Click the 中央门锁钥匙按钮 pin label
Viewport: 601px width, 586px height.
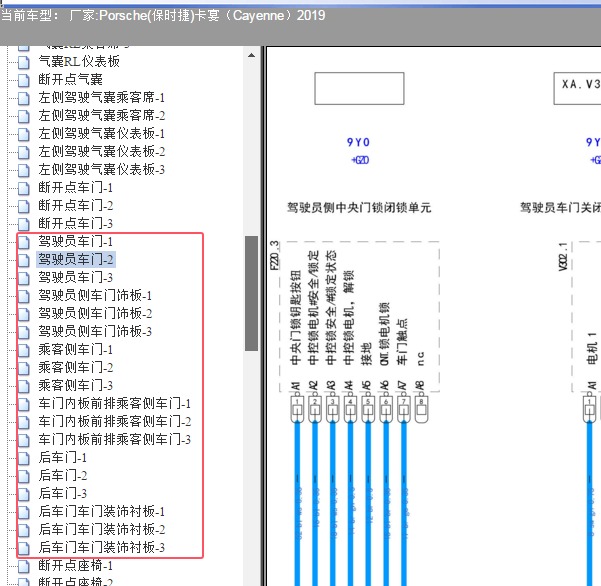click(x=296, y=317)
